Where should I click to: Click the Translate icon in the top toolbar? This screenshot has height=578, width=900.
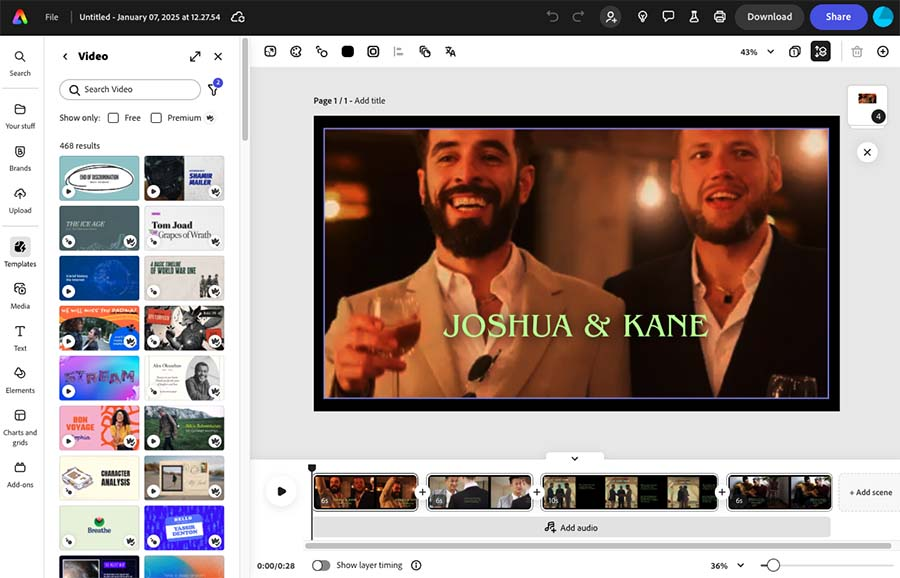click(x=450, y=50)
